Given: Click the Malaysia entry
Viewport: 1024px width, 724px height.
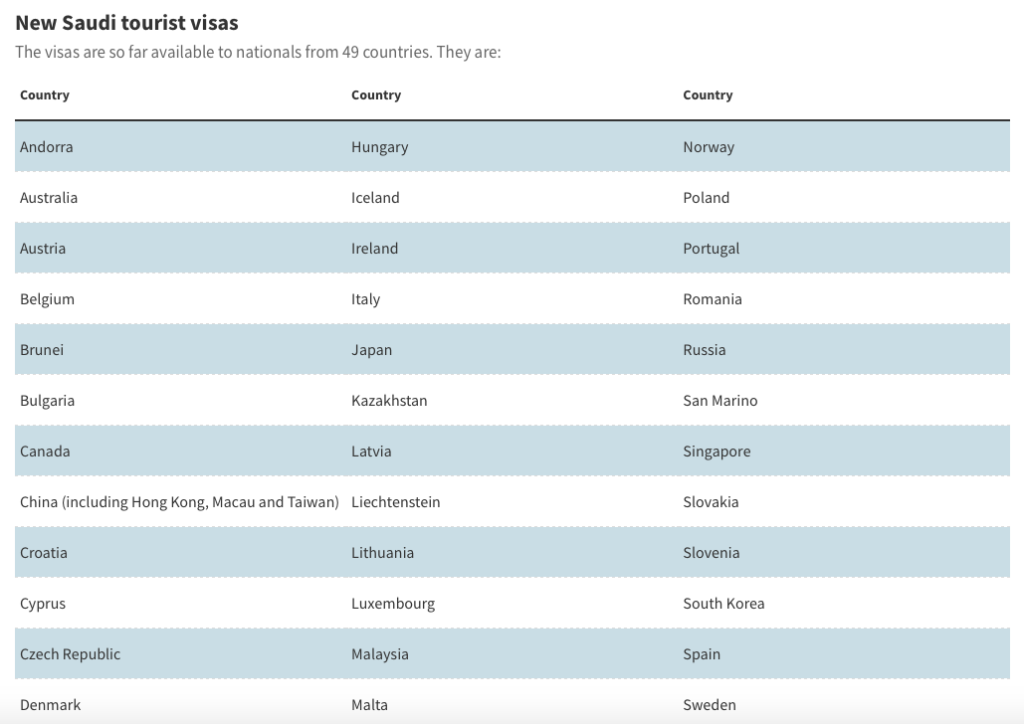Looking at the screenshot, I should click(380, 654).
